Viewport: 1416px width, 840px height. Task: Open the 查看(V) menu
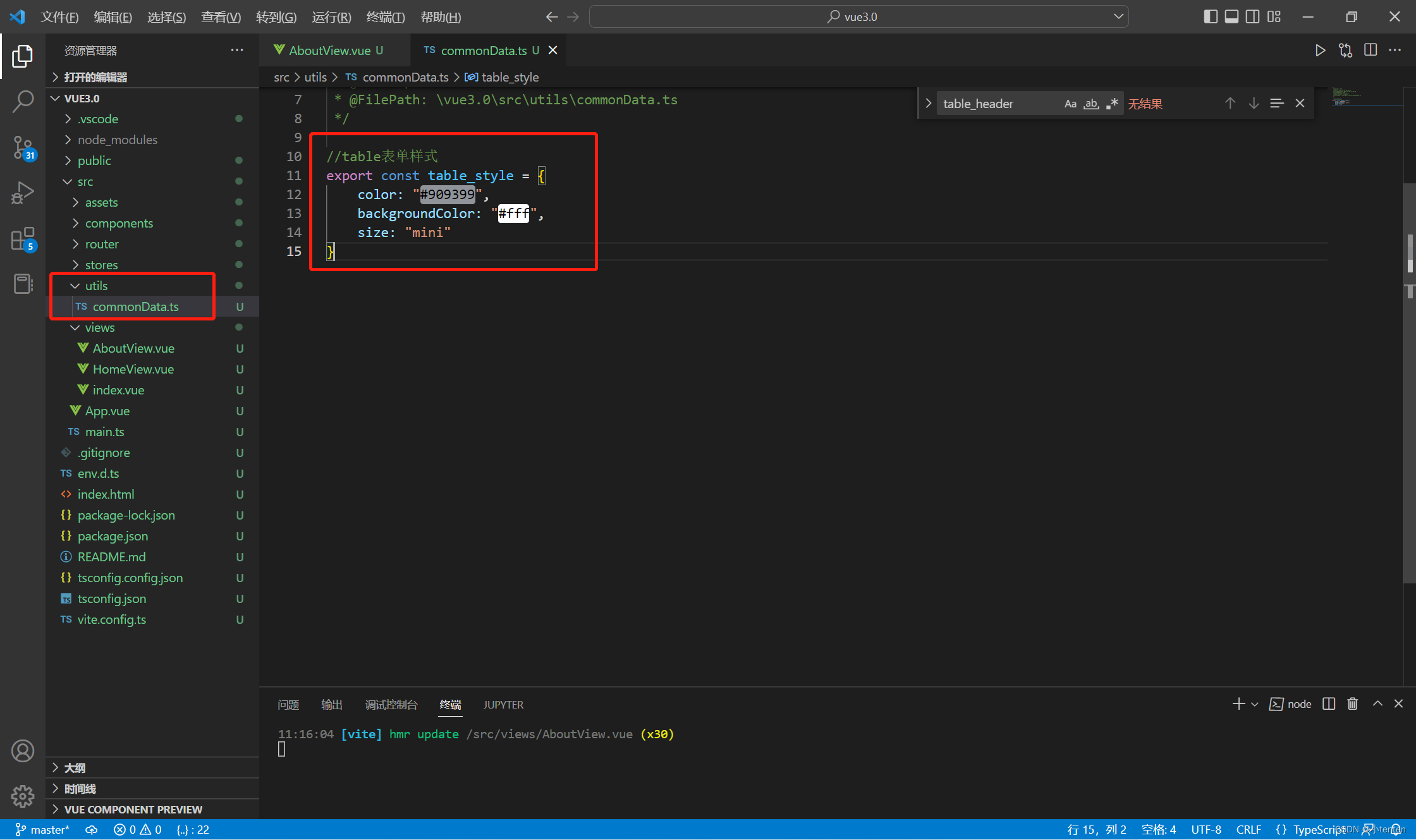[221, 17]
